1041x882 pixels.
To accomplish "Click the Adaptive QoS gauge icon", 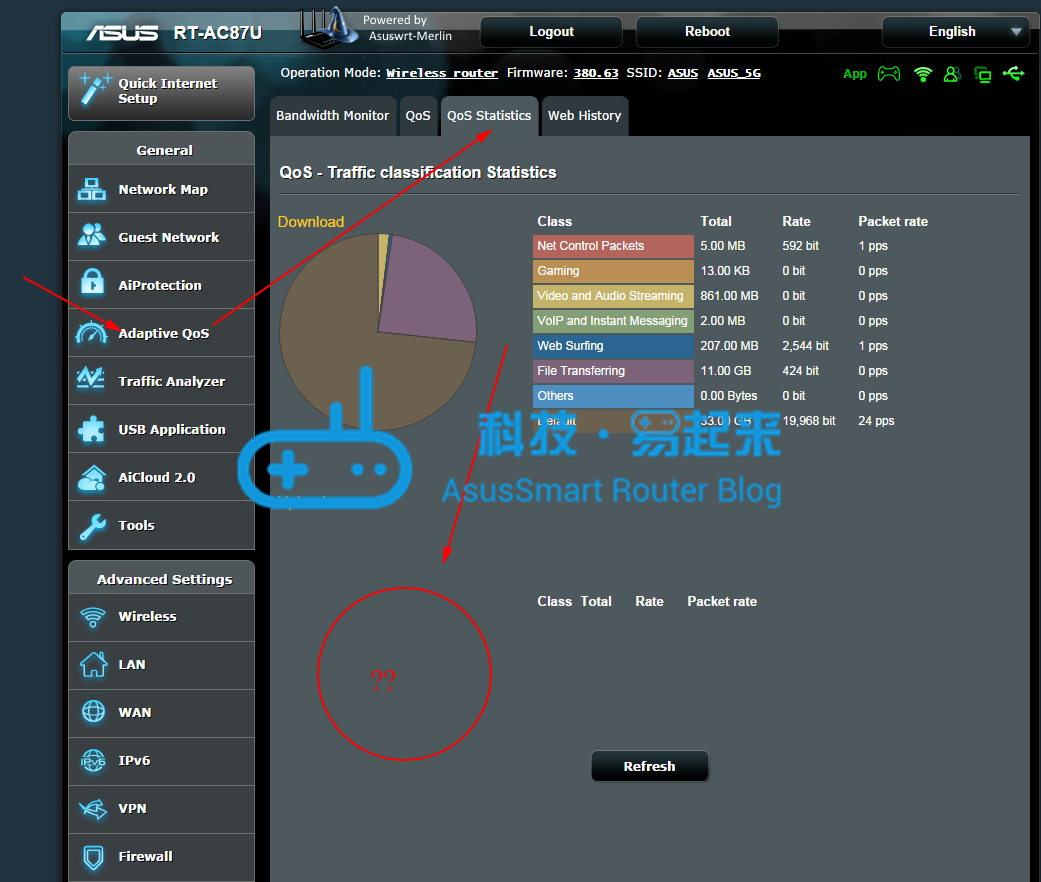I will tap(92, 332).
